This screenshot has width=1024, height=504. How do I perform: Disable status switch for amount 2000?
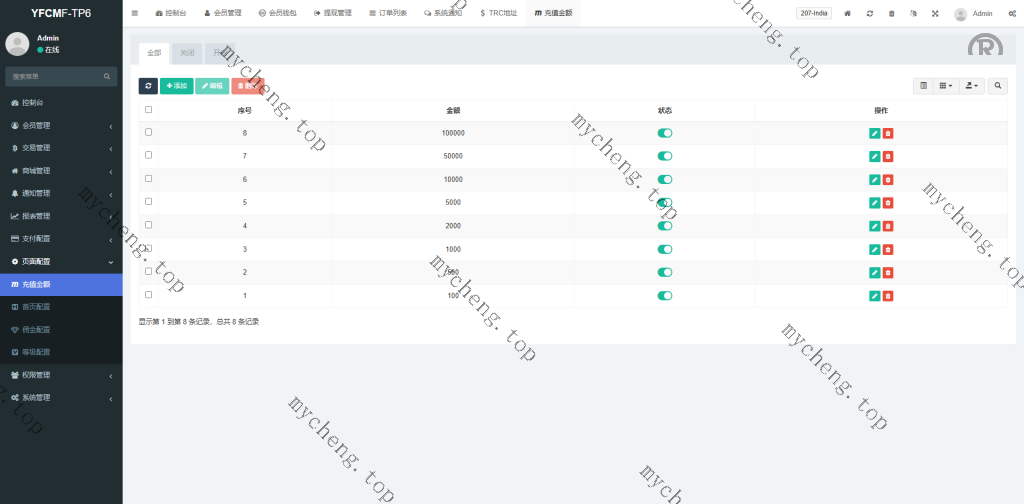665,226
